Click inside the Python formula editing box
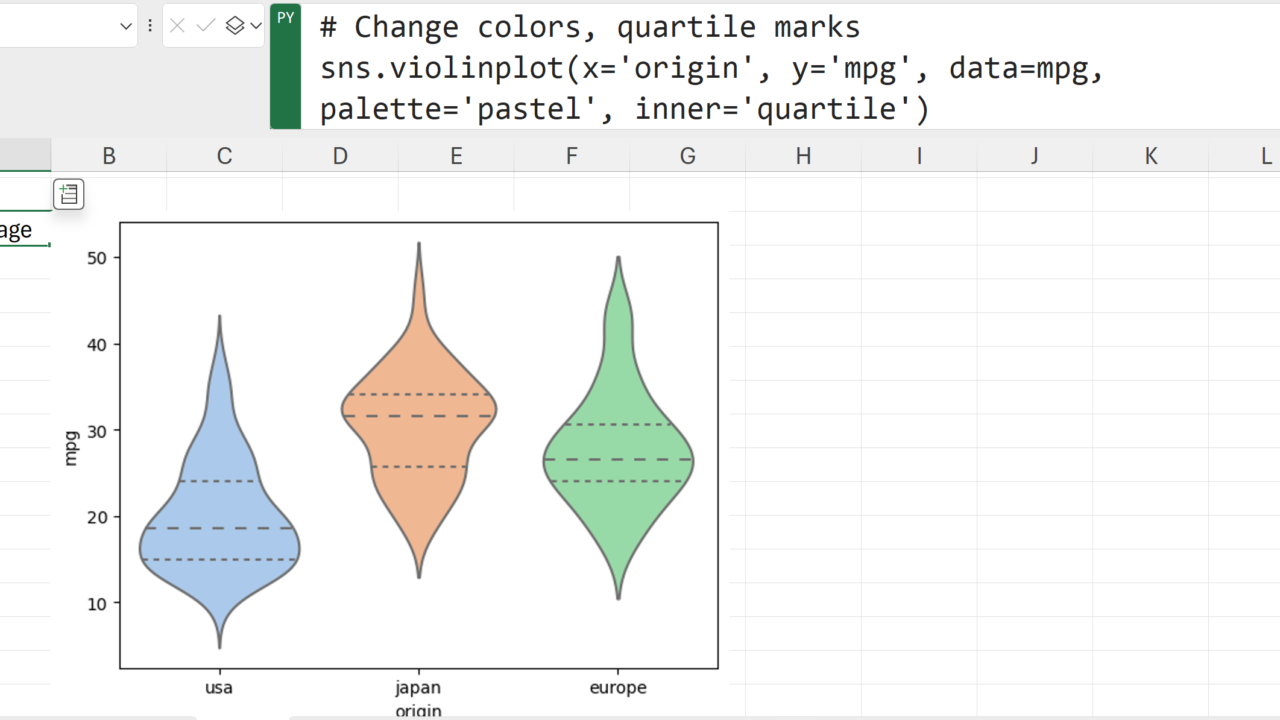 (700, 67)
